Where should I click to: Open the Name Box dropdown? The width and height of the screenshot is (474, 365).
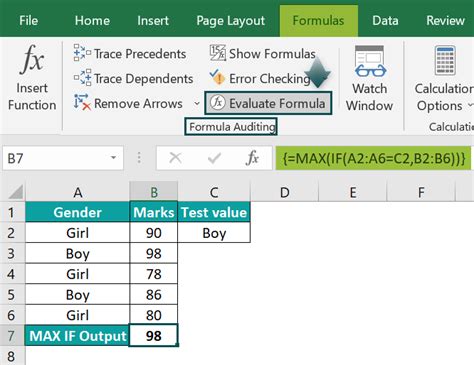(114, 158)
